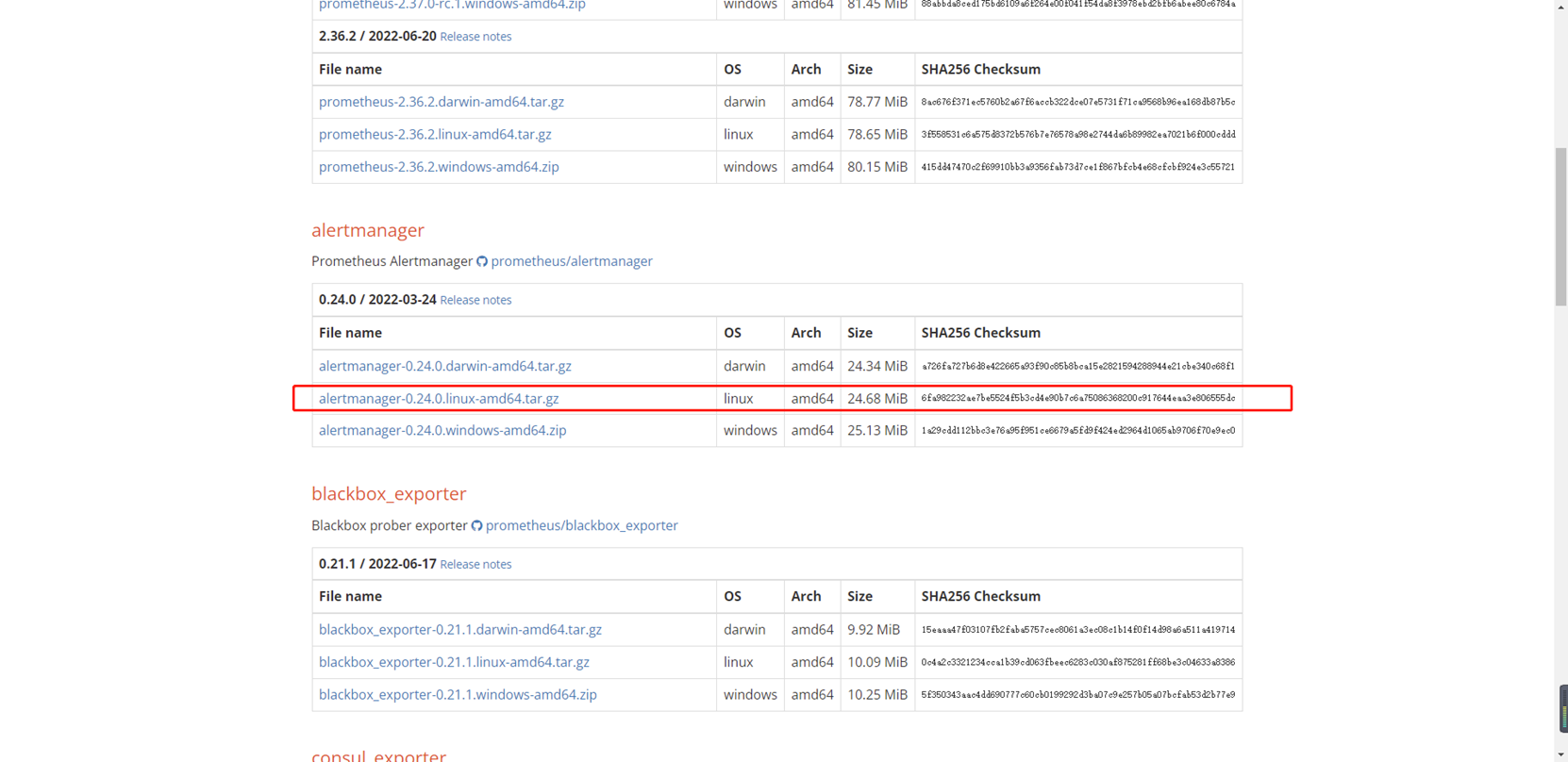Select checksum of blackbox_exporter windows zip

1078,694
